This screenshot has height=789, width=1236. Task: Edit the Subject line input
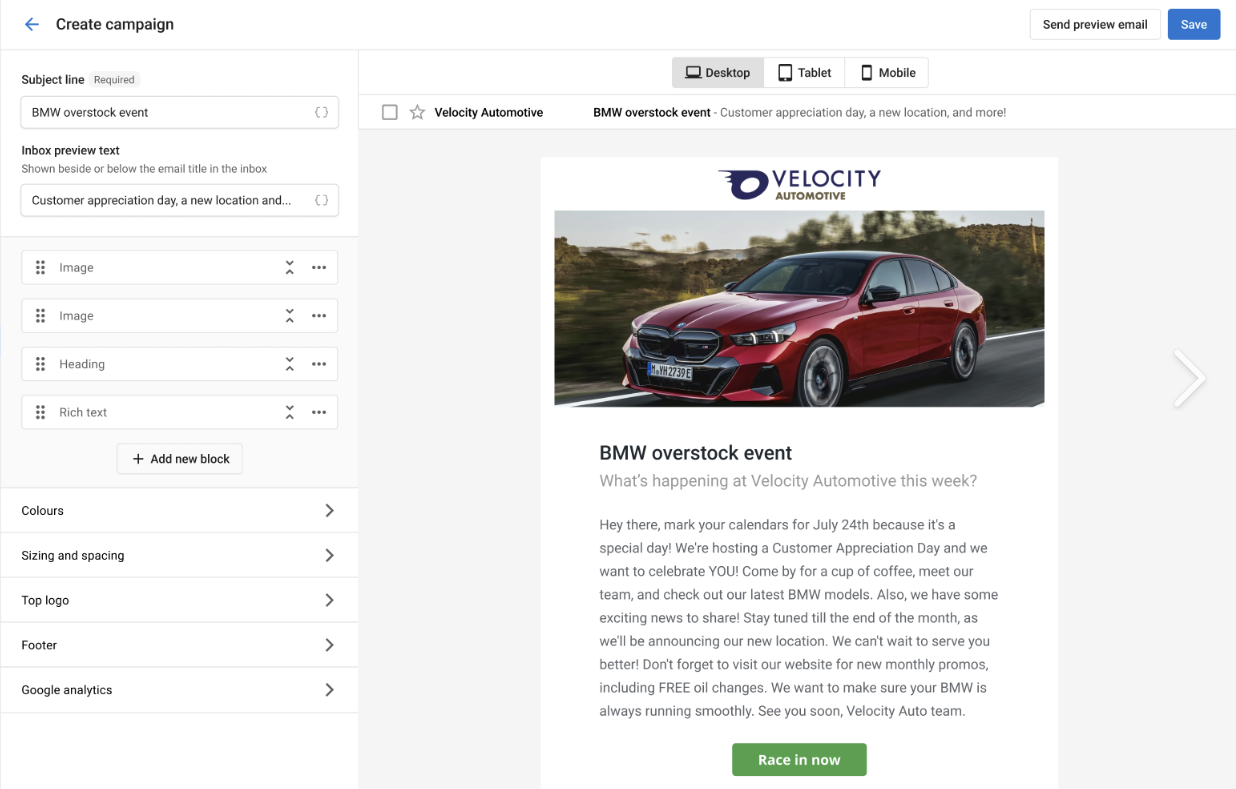[x=179, y=112]
